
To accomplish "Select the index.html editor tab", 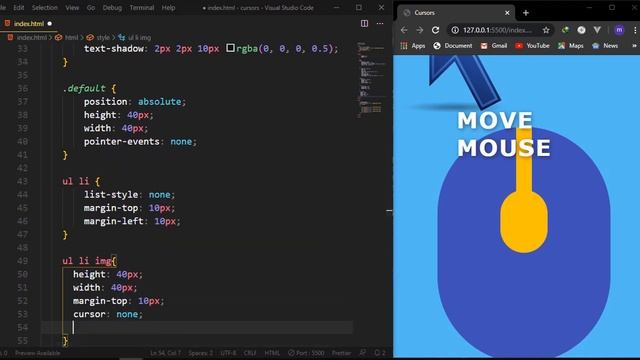I will pyautogui.click(x=28, y=24).
